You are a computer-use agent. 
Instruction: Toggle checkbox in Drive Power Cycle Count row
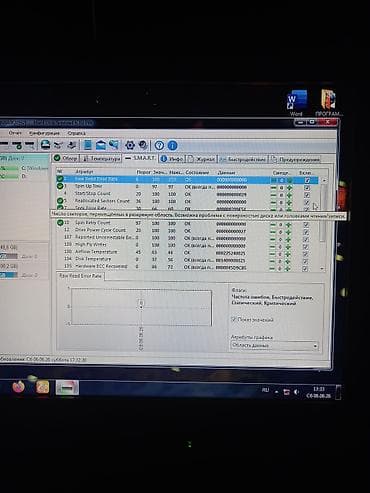click(306, 232)
